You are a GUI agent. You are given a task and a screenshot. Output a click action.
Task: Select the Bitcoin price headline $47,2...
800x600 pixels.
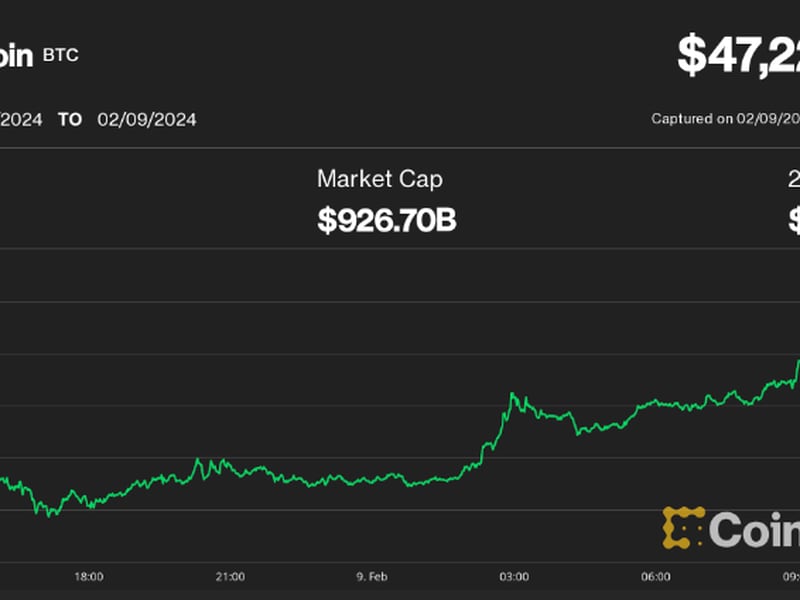[x=739, y=55]
